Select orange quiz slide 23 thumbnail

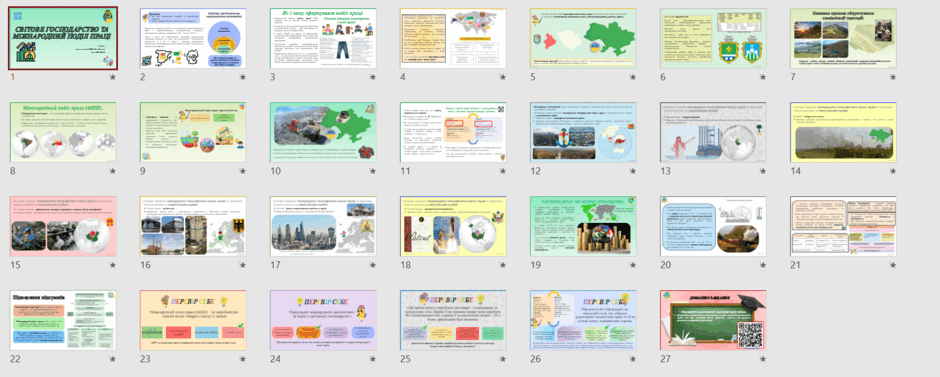pyautogui.click(x=193, y=320)
